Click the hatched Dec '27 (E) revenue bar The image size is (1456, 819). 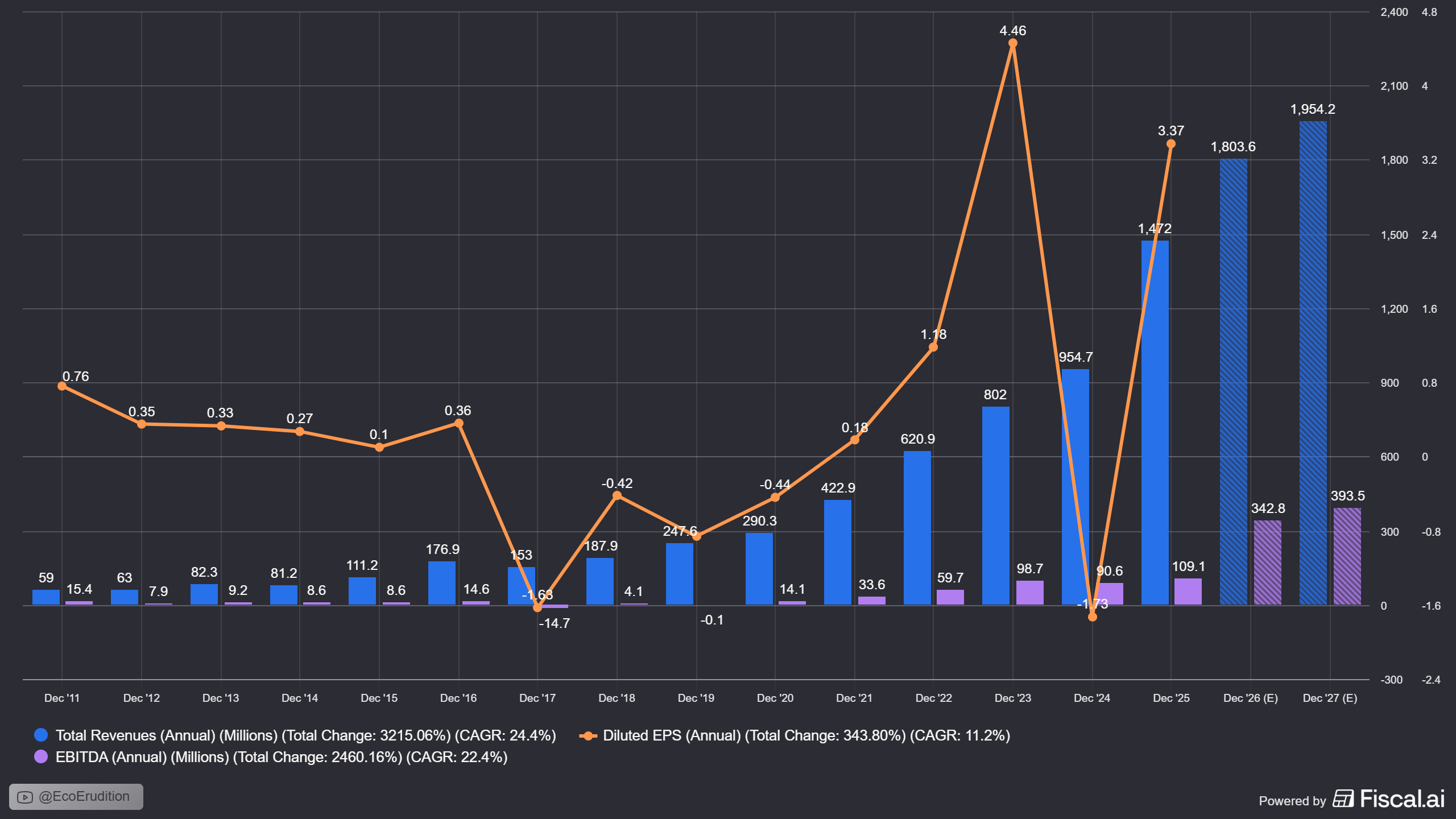(1313, 363)
